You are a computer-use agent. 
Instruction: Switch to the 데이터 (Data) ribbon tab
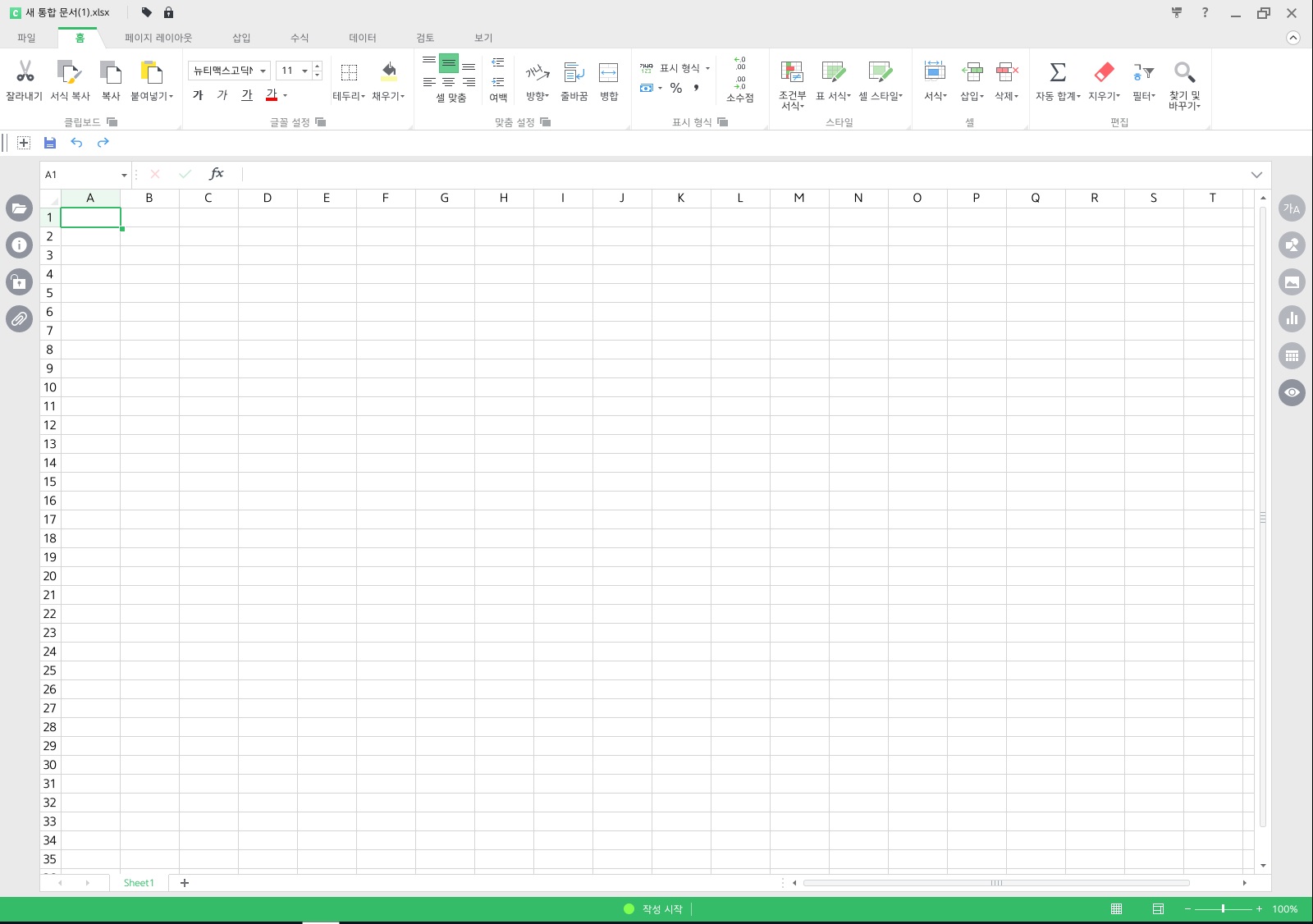[x=362, y=38]
